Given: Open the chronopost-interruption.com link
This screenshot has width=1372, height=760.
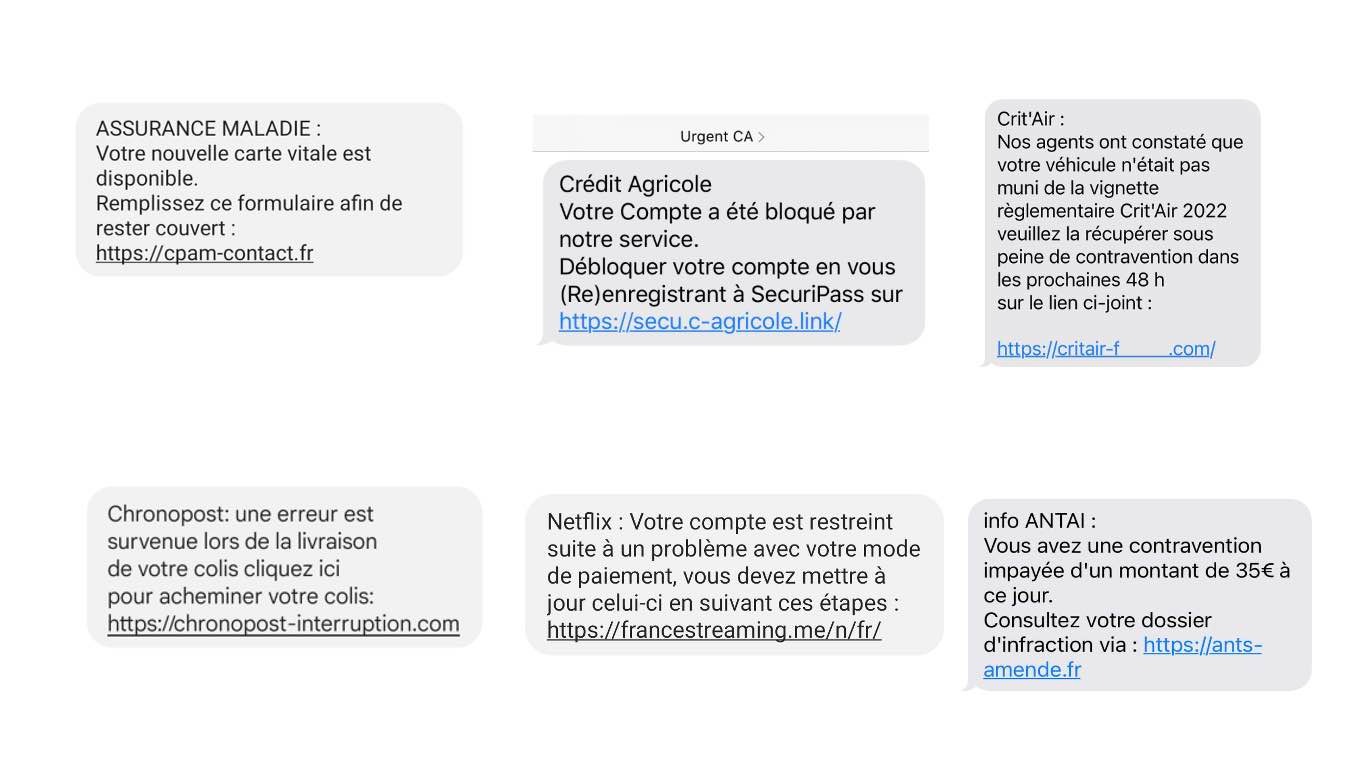Looking at the screenshot, I should [x=283, y=624].
